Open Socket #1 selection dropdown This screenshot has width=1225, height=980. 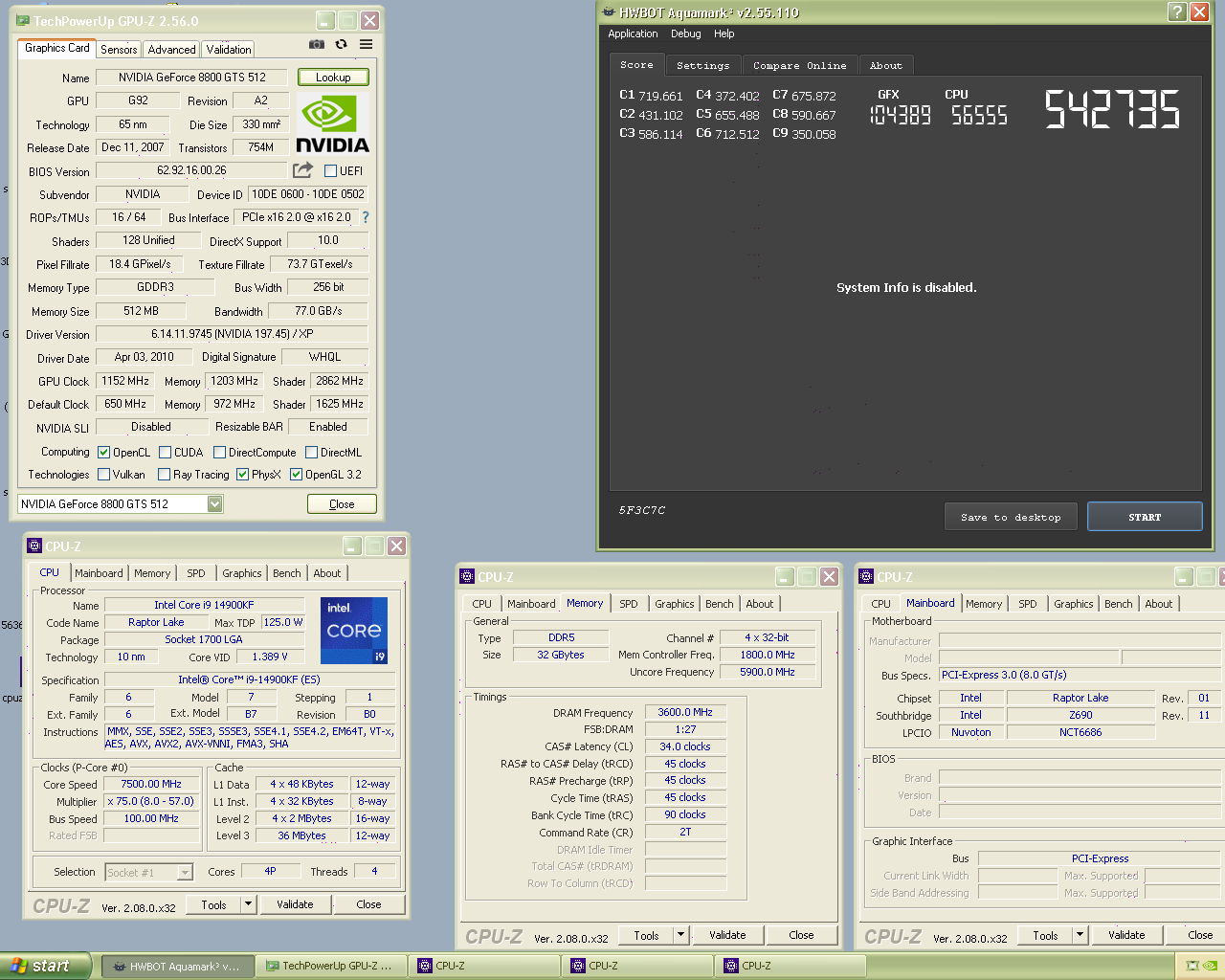(x=186, y=872)
